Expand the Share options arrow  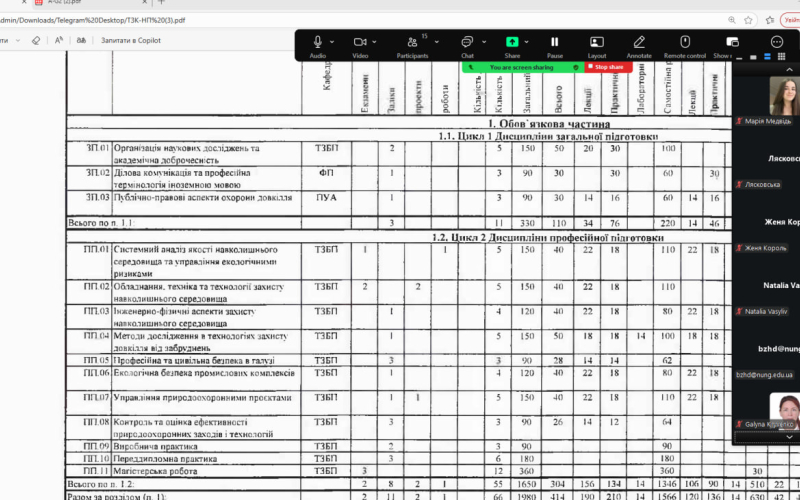pos(526,42)
